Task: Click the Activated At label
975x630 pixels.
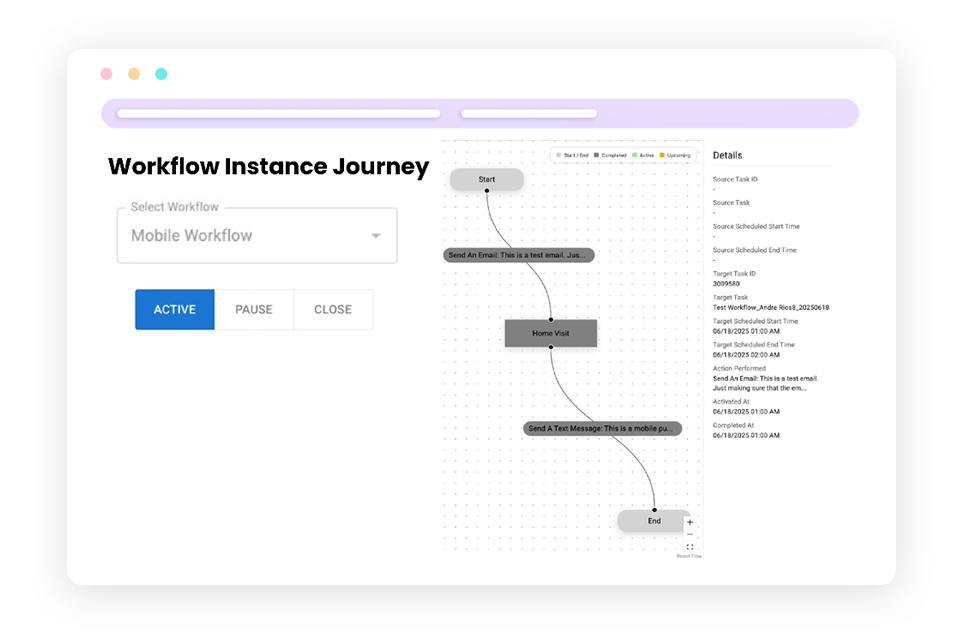Action: pos(731,402)
